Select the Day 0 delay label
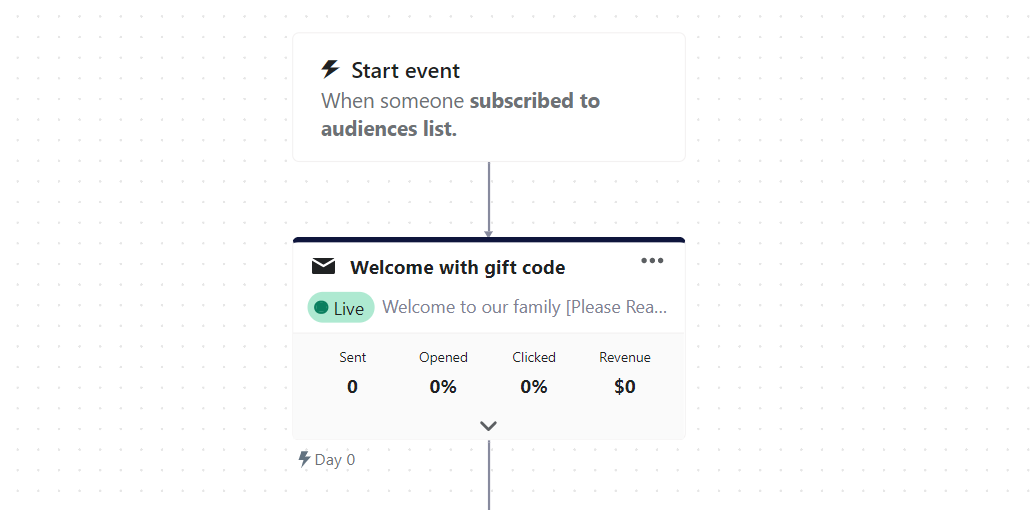 (x=335, y=460)
